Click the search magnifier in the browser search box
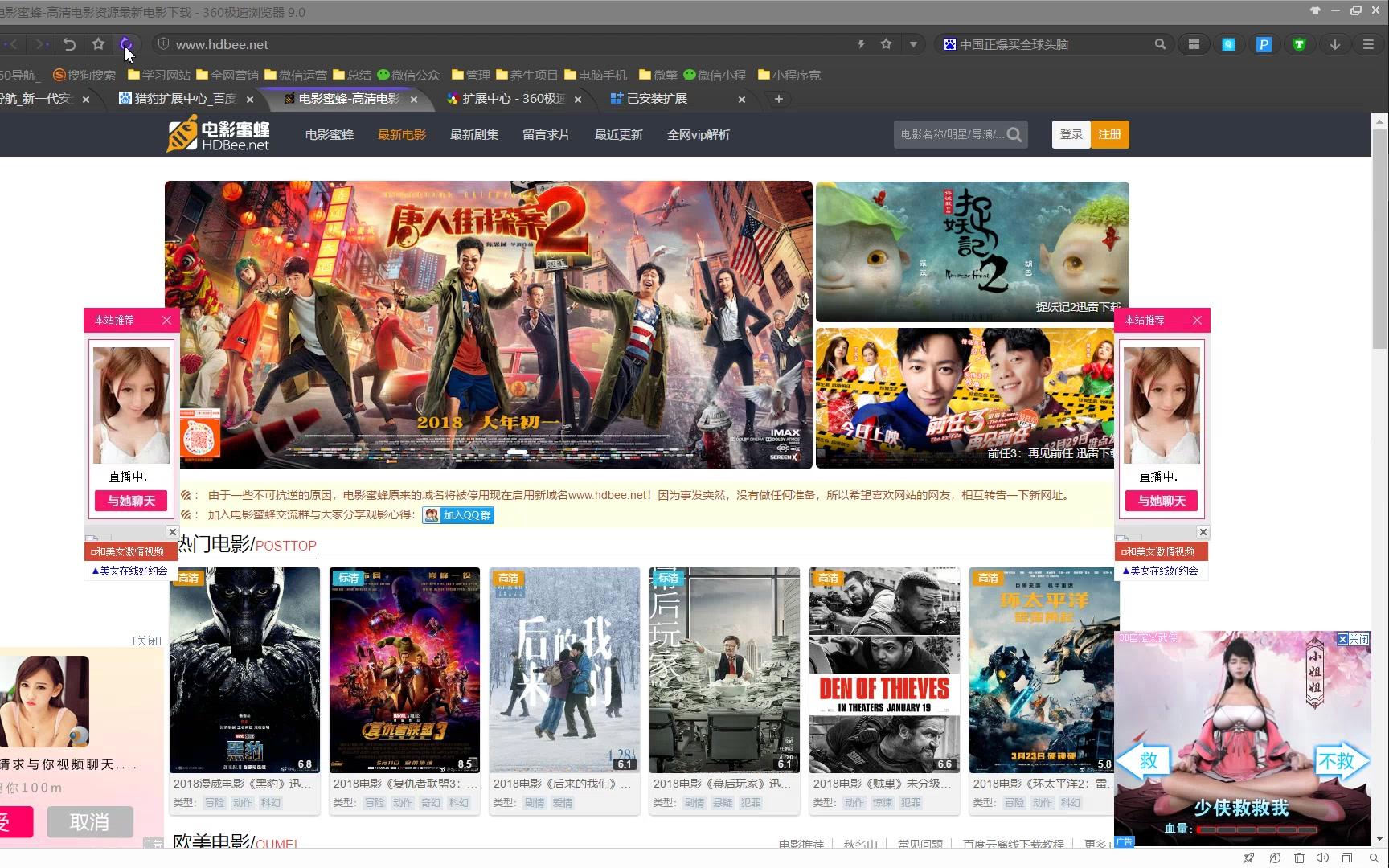This screenshot has width=1389, height=868. [x=1160, y=44]
